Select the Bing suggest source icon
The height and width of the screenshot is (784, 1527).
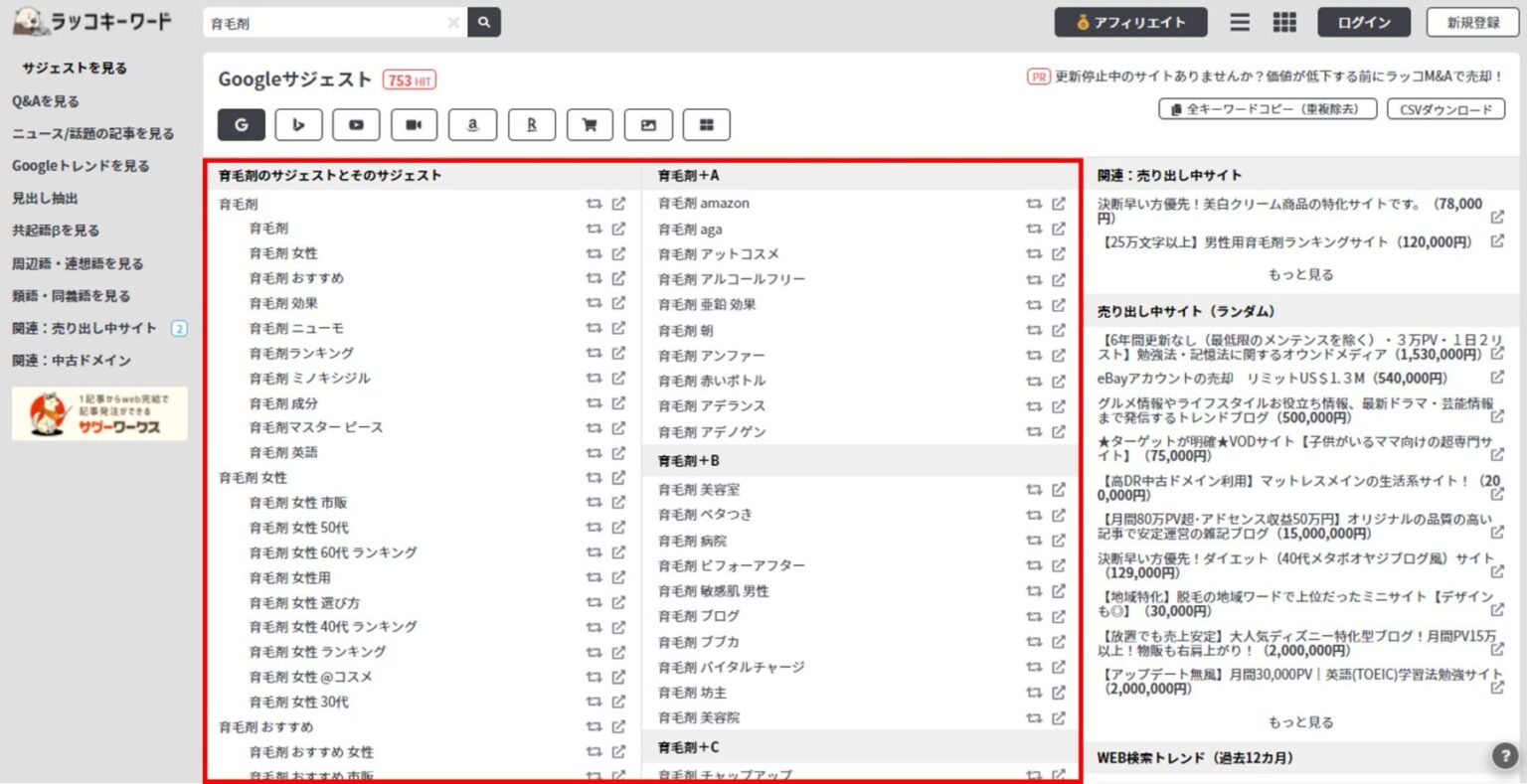point(298,125)
